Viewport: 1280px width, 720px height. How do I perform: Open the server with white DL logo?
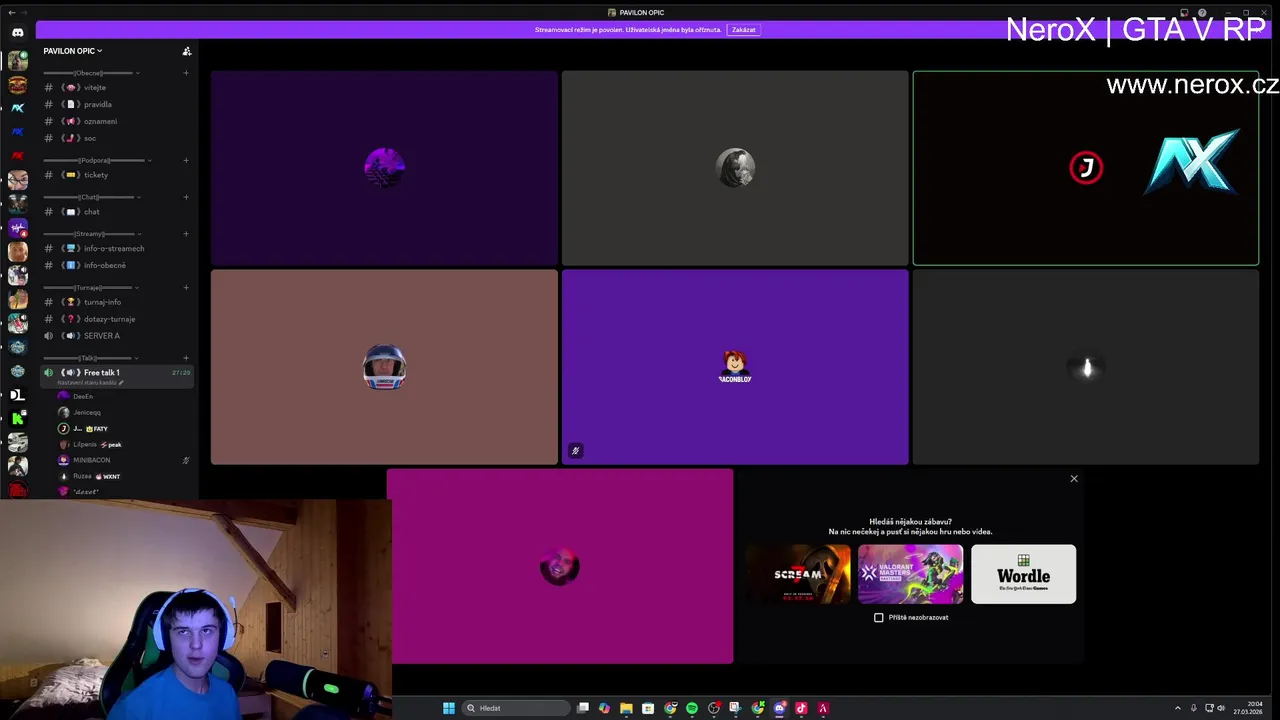point(17,395)
